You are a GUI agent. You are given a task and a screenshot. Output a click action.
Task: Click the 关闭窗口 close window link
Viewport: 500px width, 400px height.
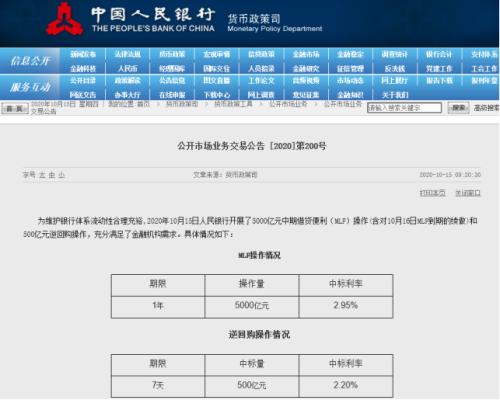[468, 193]
